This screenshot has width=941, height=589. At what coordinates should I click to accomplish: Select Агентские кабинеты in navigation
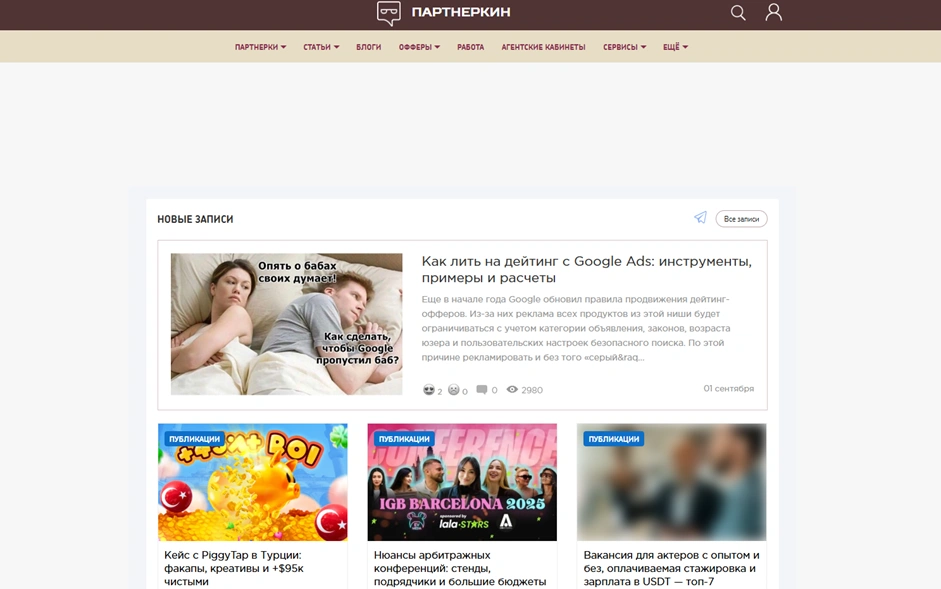pos(543,47)
